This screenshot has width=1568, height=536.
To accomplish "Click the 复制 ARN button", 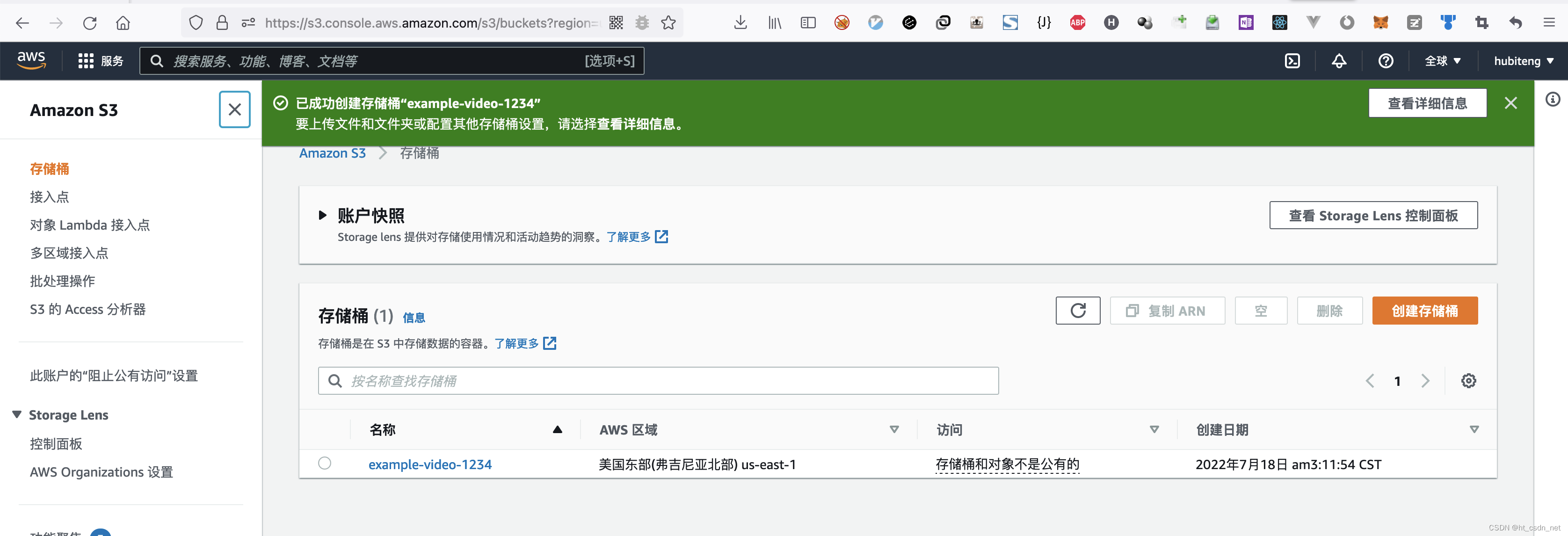I will (x=1168, y=311).
